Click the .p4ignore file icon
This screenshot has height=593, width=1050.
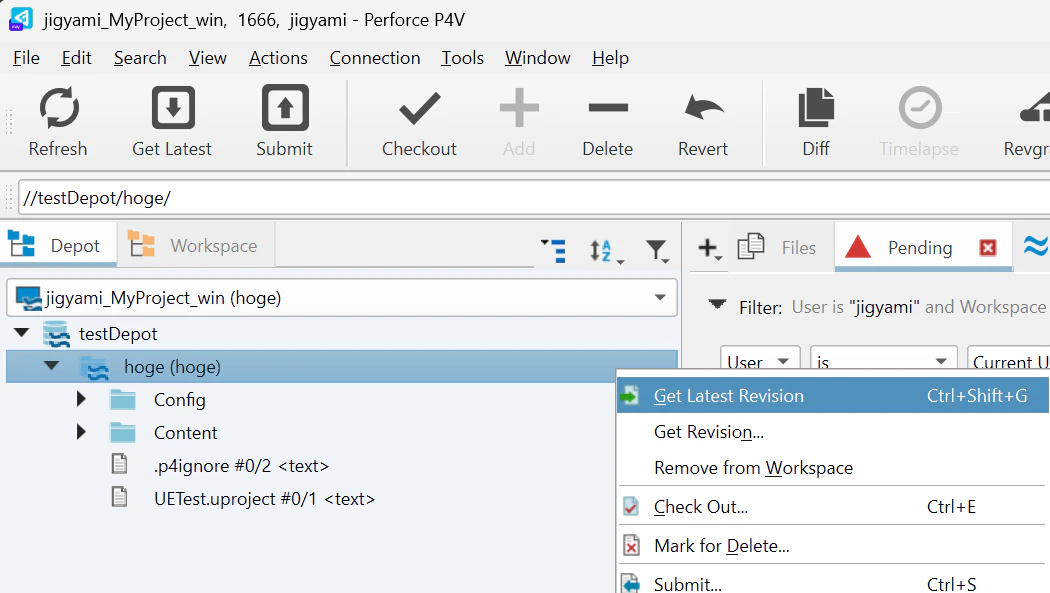click(x=120, y=464)
